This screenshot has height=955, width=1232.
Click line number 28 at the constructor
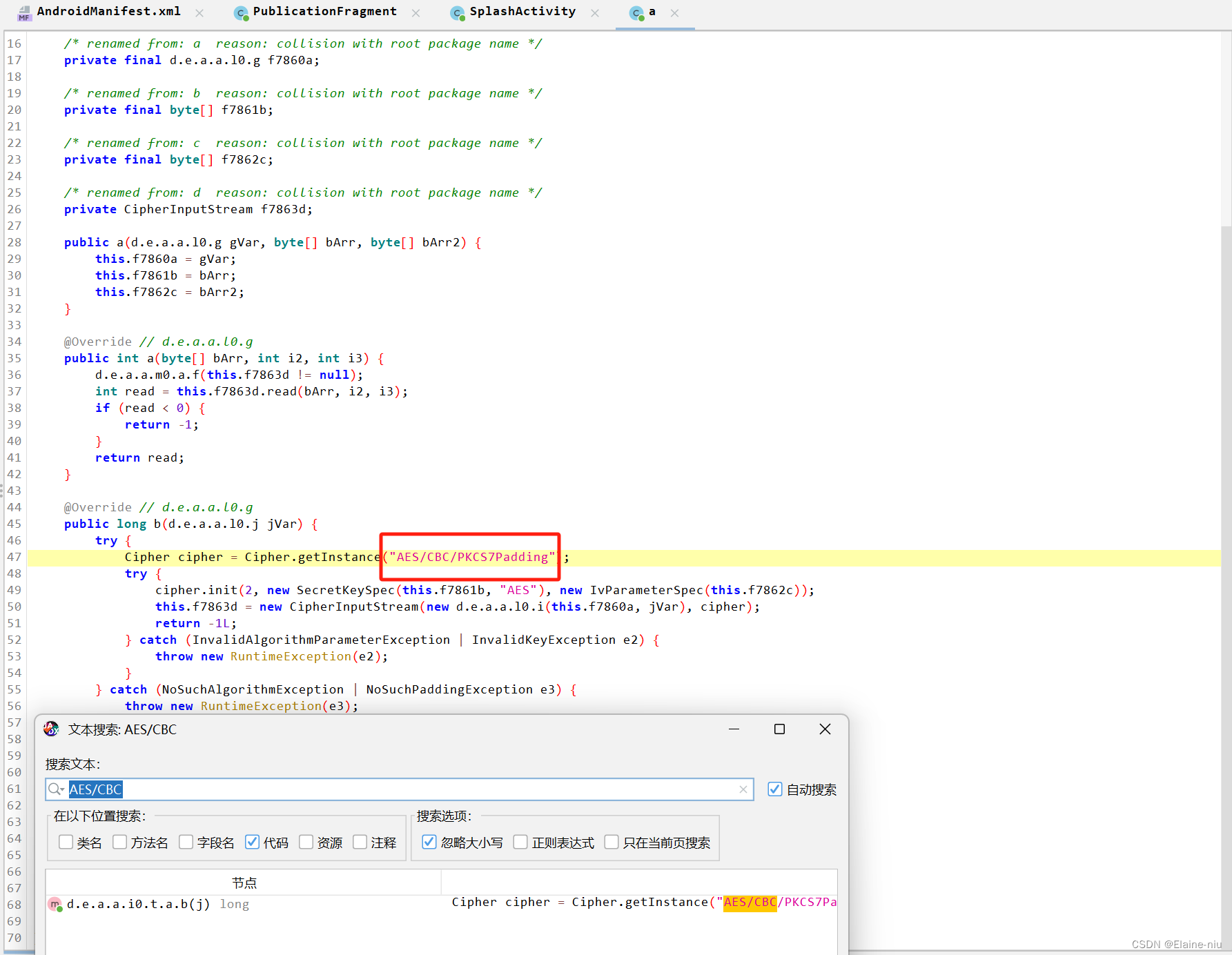point(14,242)
